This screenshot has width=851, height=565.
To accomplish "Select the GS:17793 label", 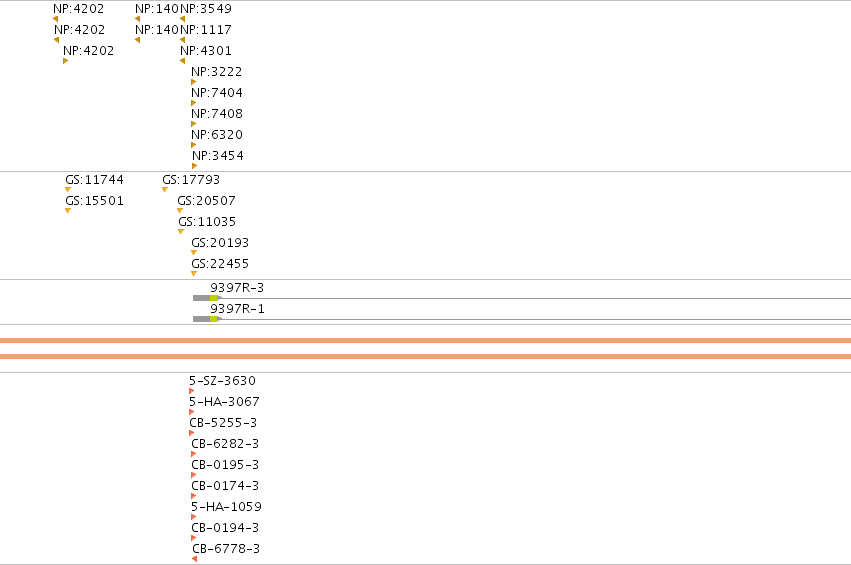I will pos(191,180).
